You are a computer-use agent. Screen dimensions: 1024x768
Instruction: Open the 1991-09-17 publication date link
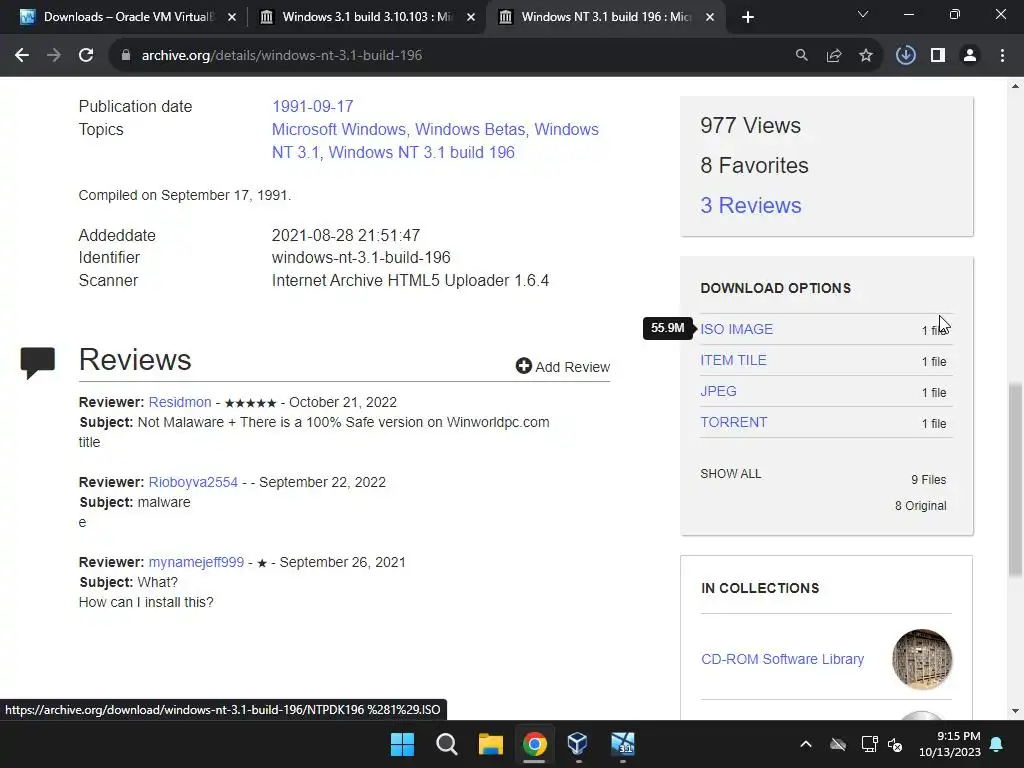(x=313, y=106)
